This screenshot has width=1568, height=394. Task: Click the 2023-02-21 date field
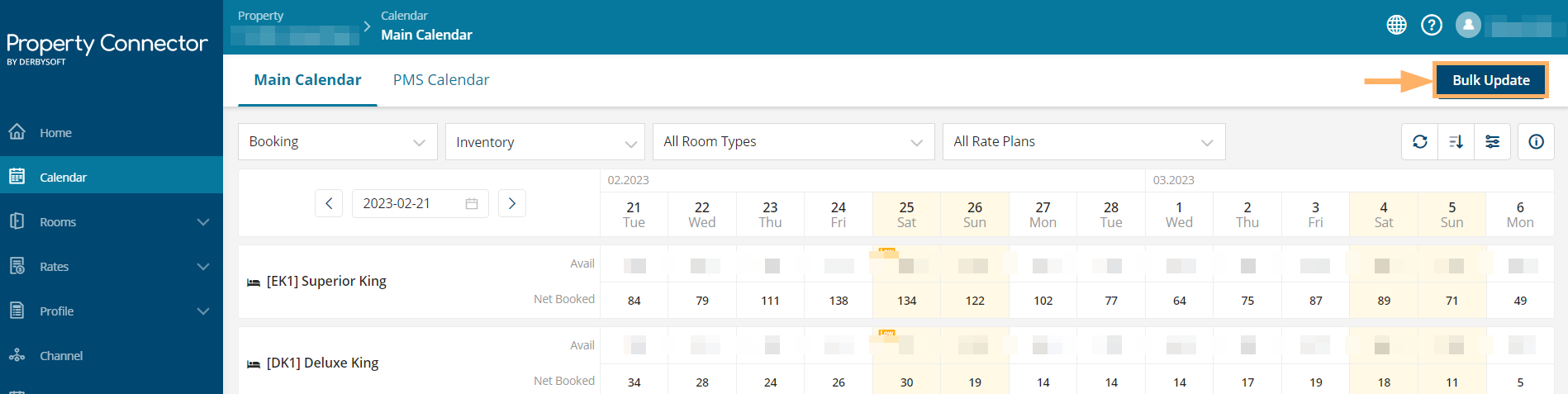pos(420,203)
